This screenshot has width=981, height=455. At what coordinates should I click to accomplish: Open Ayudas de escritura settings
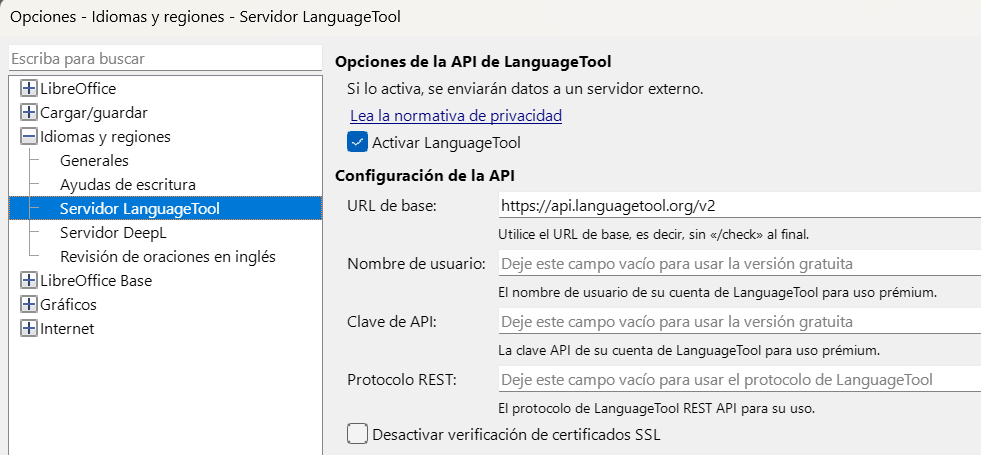pos(127,184)
